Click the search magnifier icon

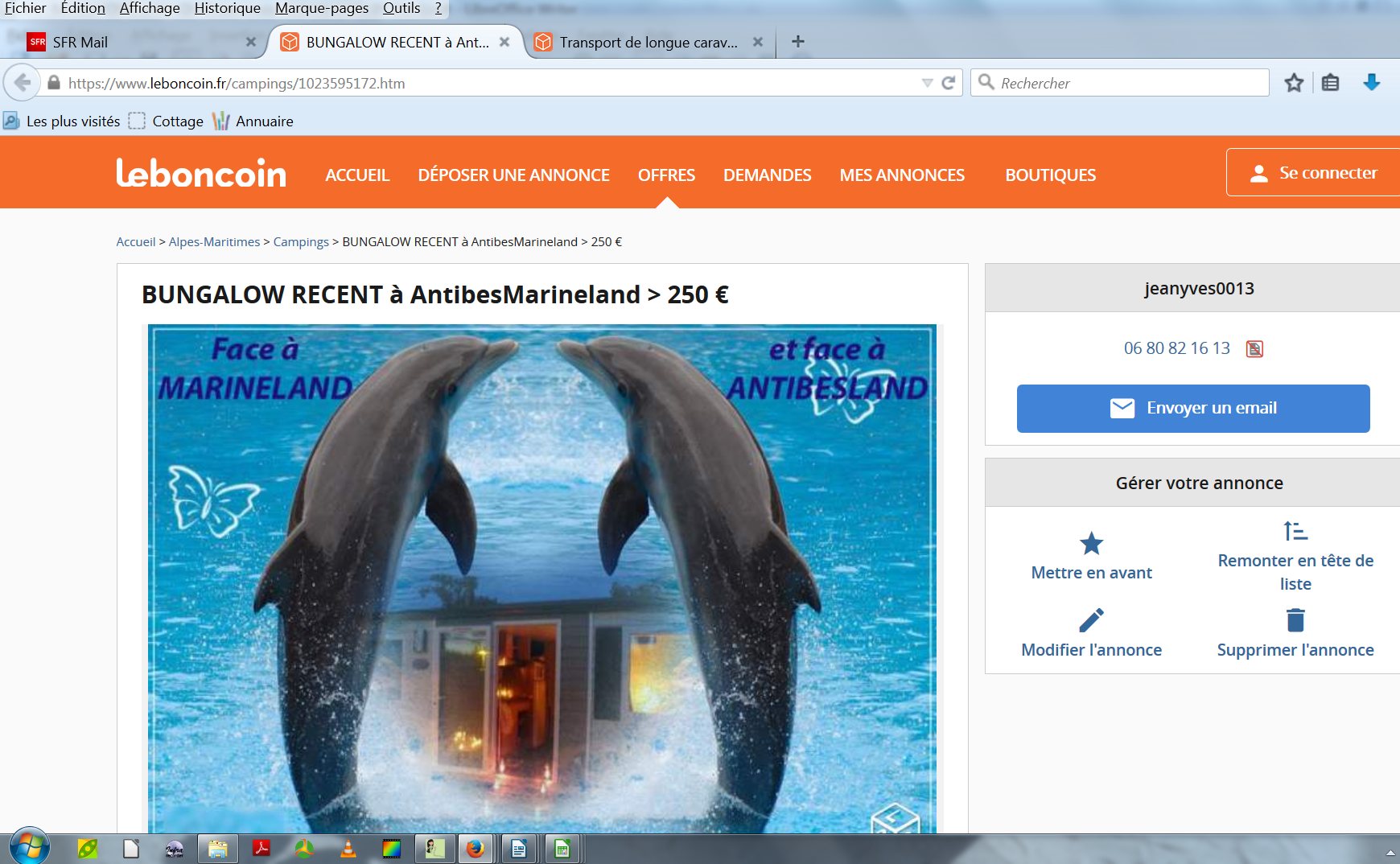986,82
